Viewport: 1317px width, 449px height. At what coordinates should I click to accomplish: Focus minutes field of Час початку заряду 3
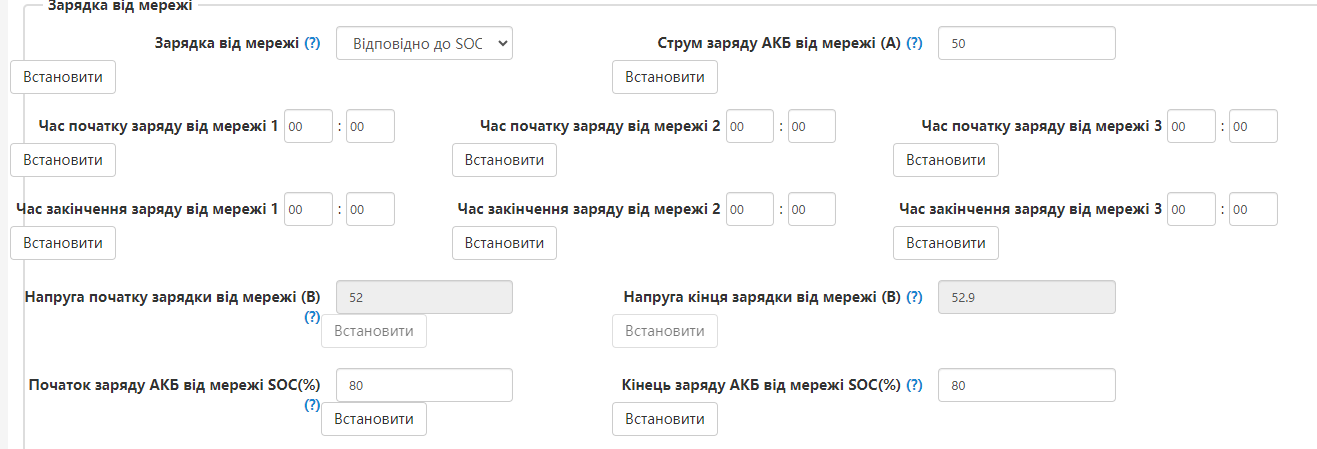(x=1254, y=126)
